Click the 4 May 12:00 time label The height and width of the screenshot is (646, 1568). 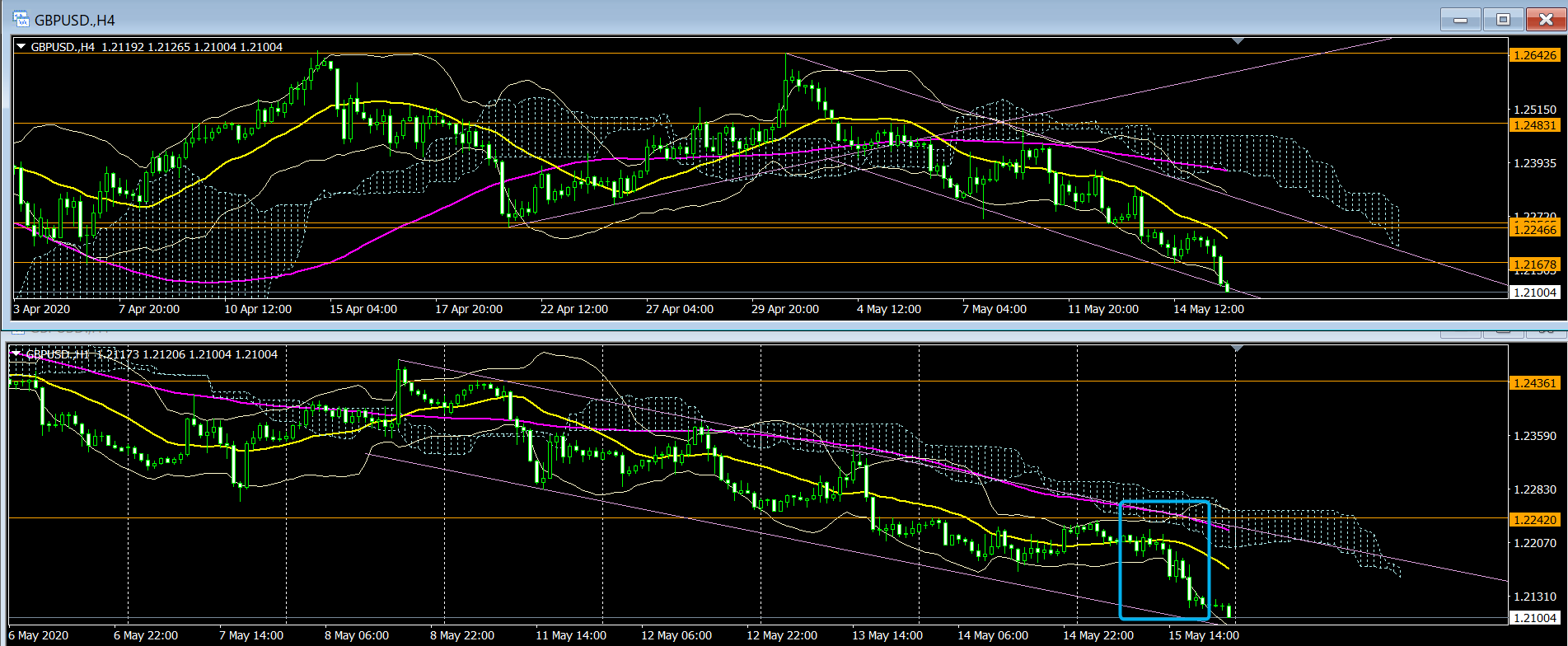889,309
